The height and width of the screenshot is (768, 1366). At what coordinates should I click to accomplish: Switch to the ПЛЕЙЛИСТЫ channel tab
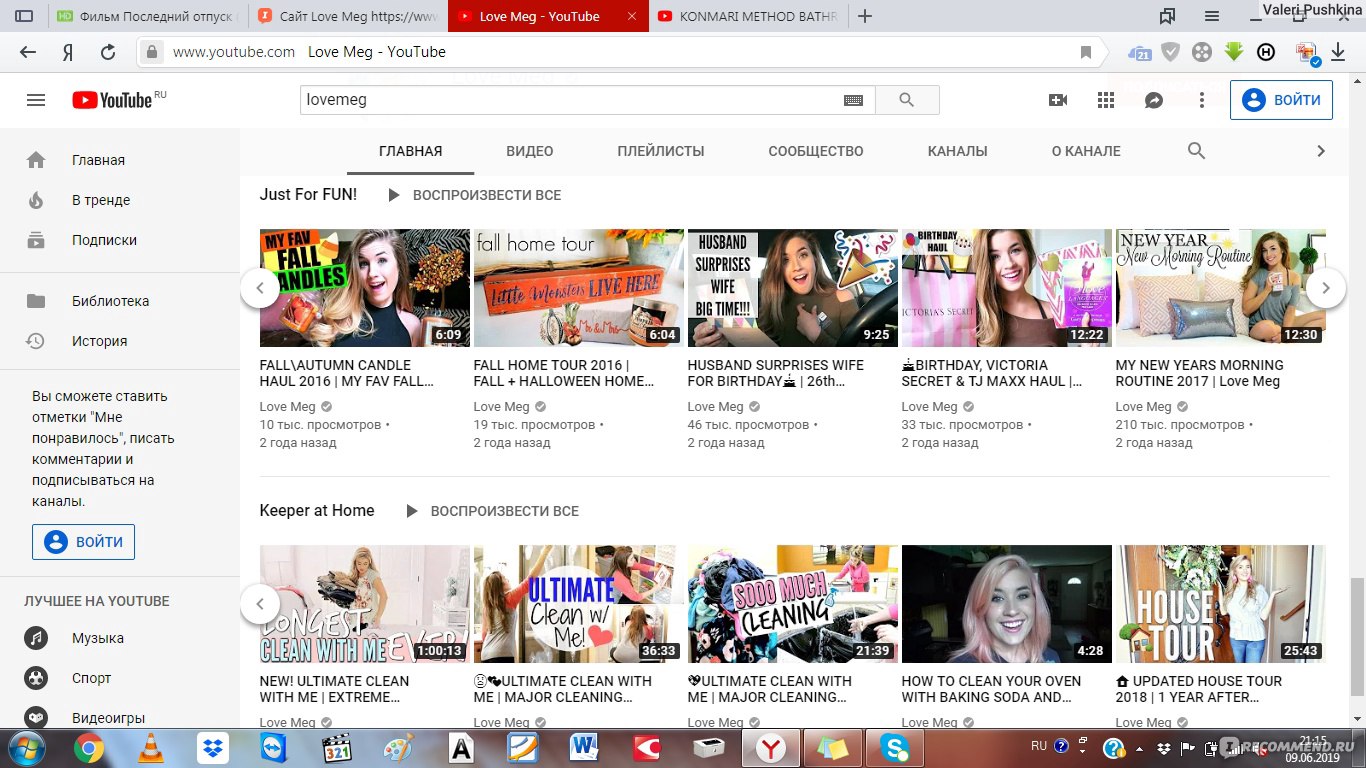pos(661,151)
